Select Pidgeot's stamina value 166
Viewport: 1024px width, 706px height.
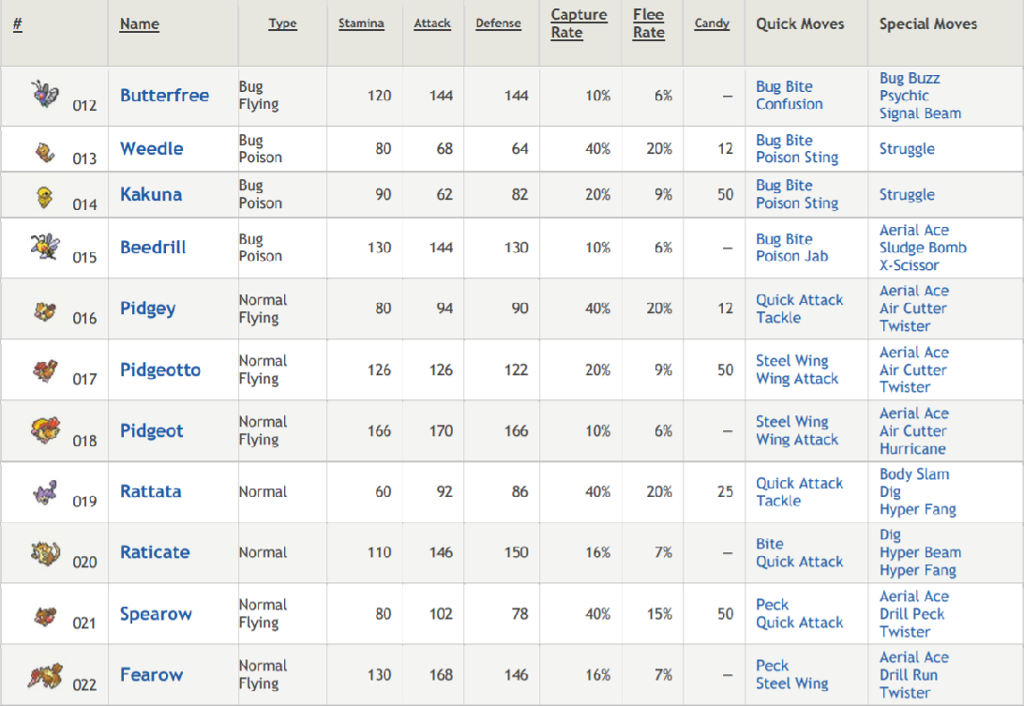pyautogui.click(x=379, y=431)
